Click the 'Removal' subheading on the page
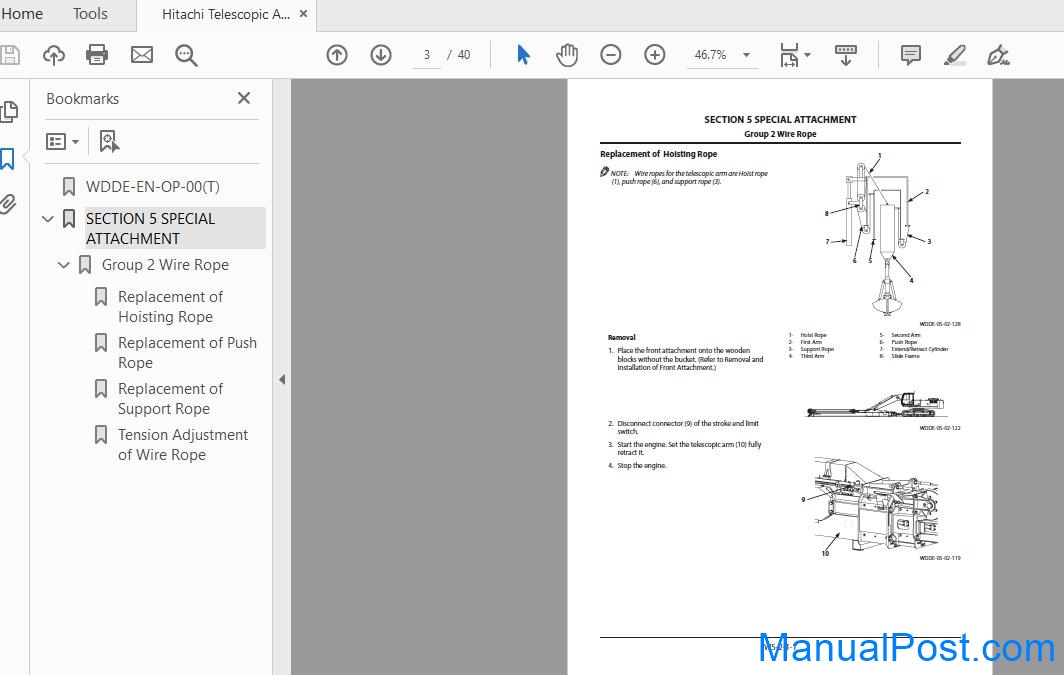Viewport: 1064px width, 675px height. 622,337
